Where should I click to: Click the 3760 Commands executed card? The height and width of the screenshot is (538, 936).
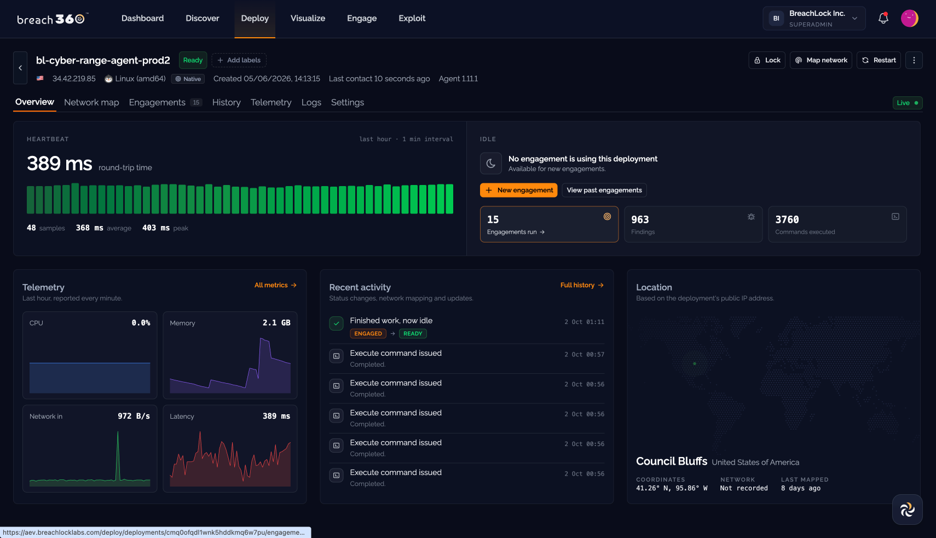(837, 225)
